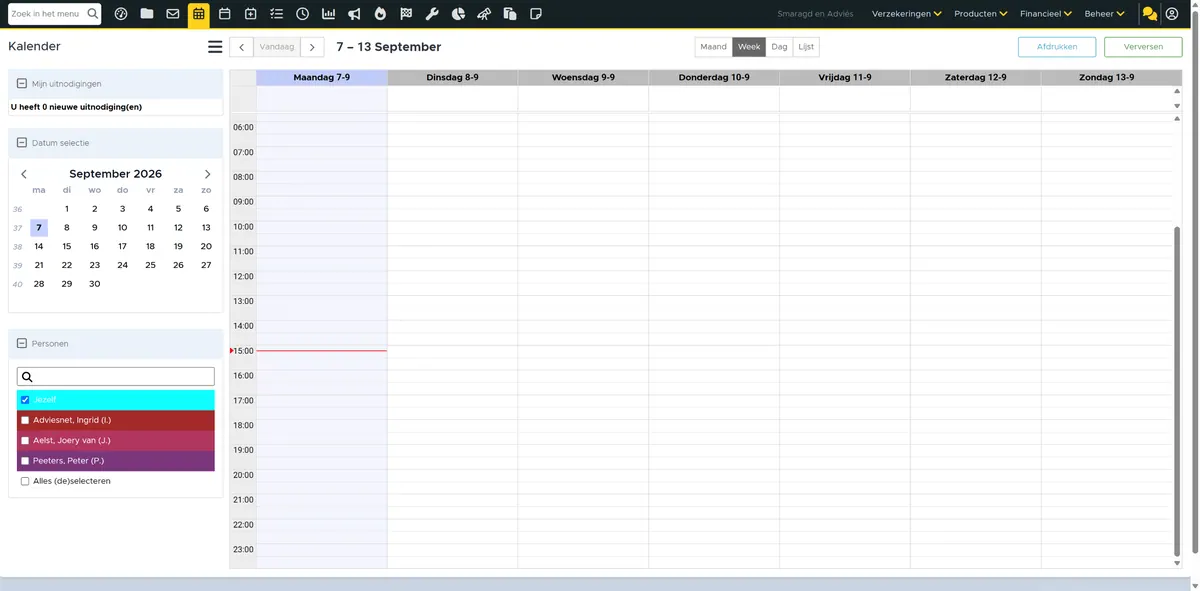Select the Week view tab
The height and width of the screenshot is (591, 1200).
749,47
